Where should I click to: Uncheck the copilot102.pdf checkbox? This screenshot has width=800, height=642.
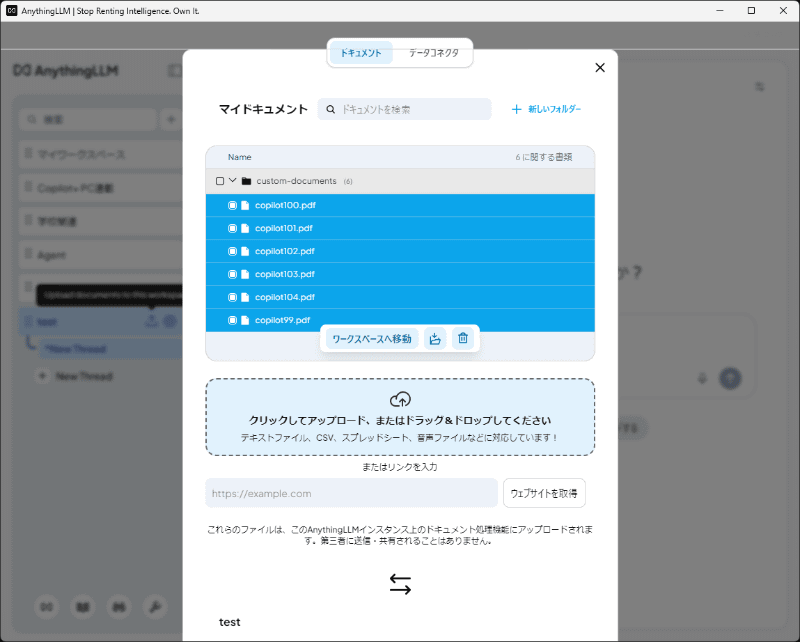[x=232, y=251]
